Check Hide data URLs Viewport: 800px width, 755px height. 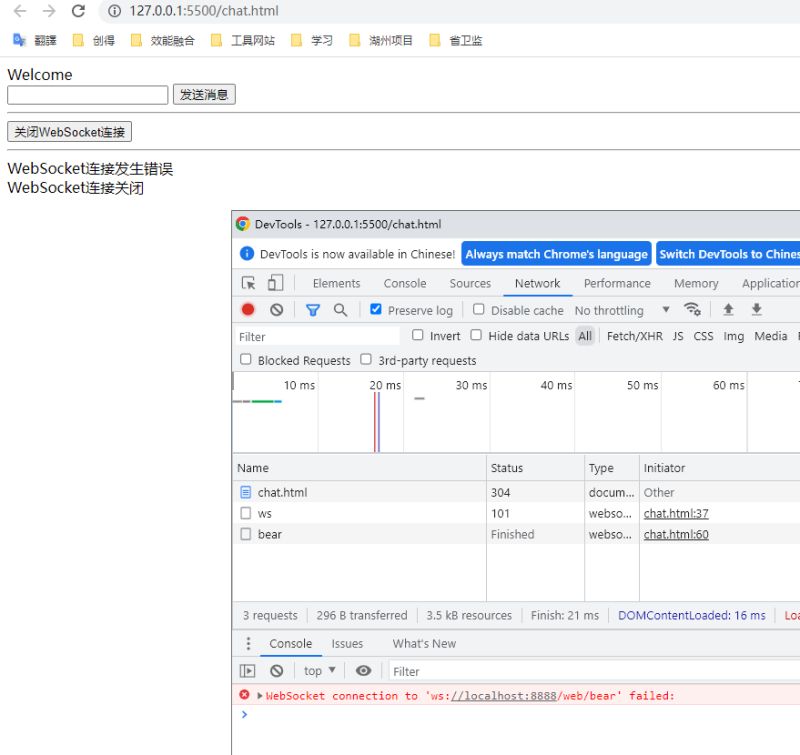pyautogui.click(x=476, y=335)
